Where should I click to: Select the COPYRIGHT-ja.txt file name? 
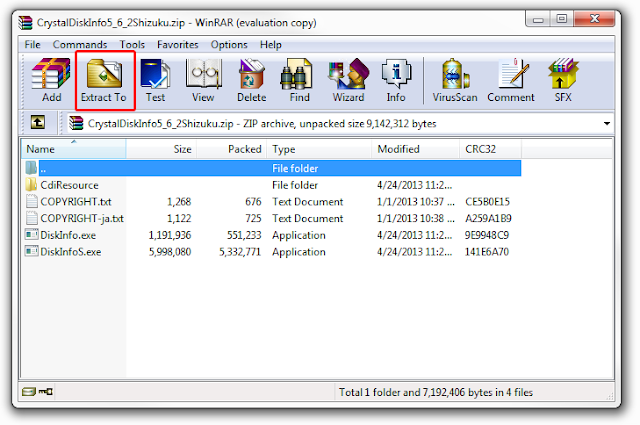coord(82,218)
